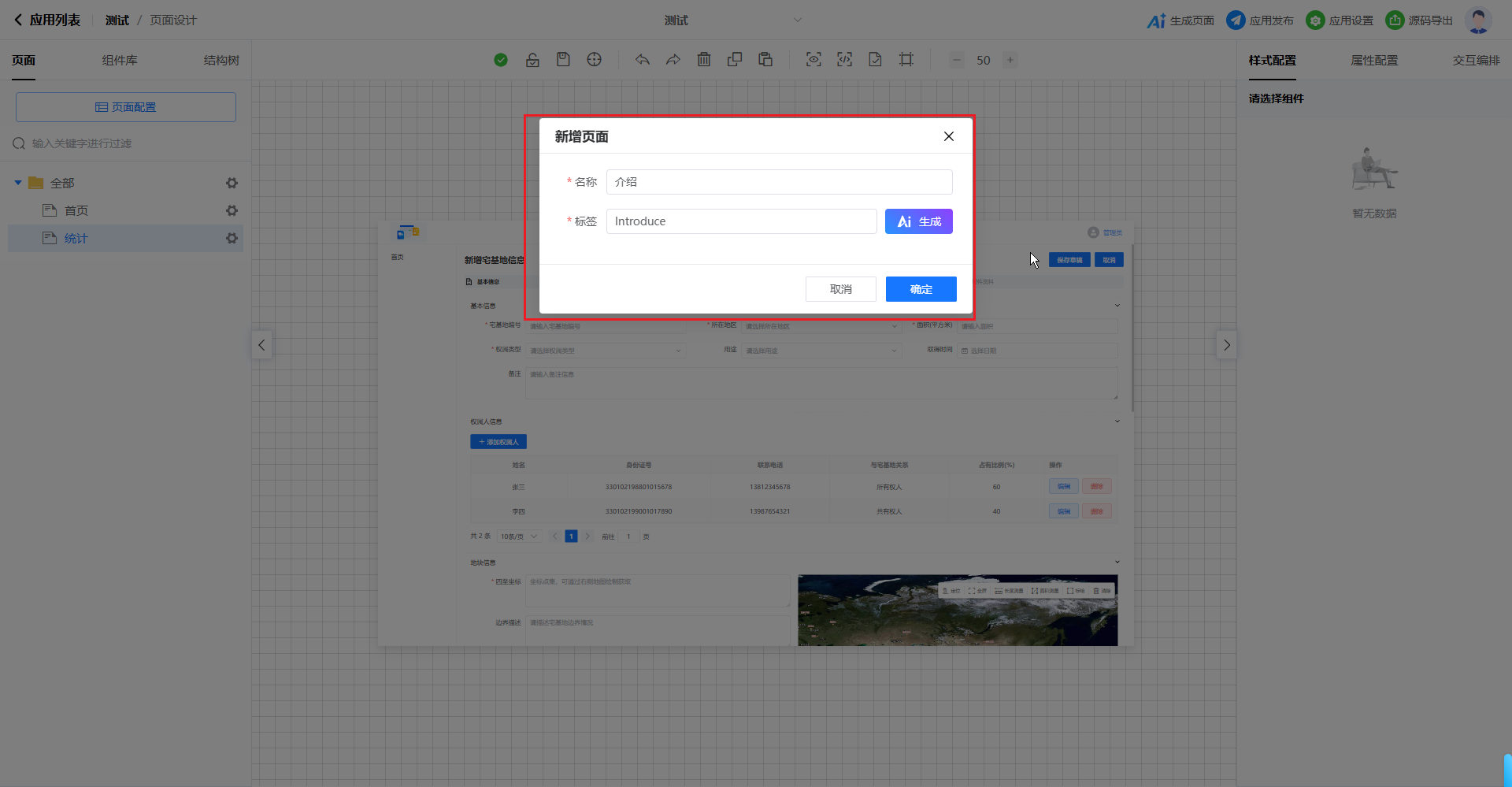Screen dimensions: 1512x787
Task: Collapse the left panel with arrow handle
Action: coord(261,345)
